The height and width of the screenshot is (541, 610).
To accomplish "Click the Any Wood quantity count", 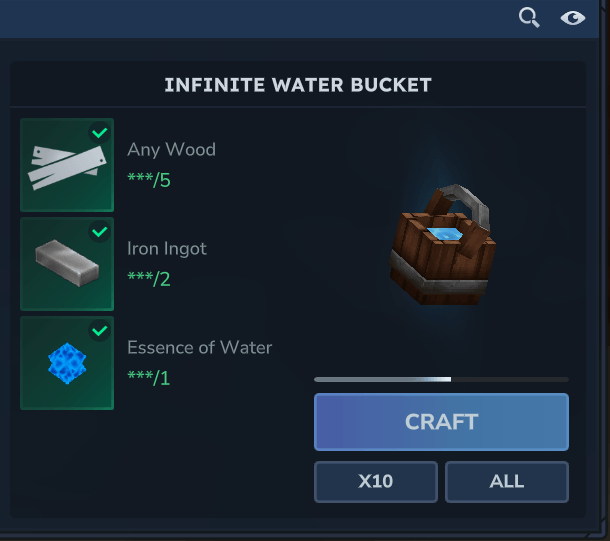I will tap(149, 180).
